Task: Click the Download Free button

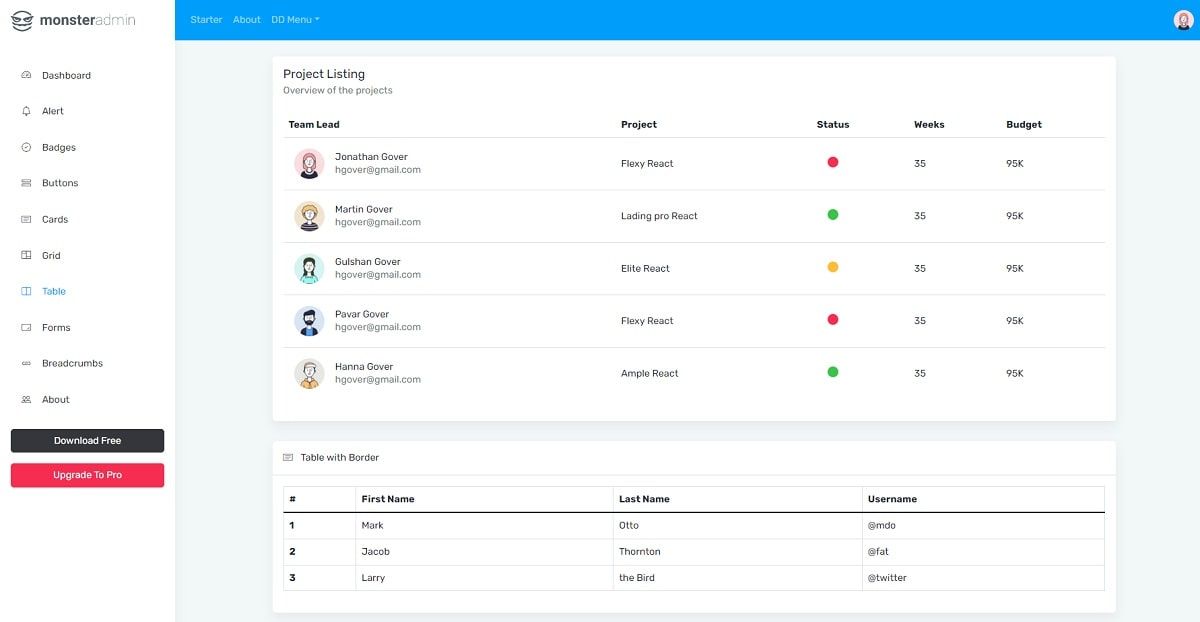Action: point(87,440)
